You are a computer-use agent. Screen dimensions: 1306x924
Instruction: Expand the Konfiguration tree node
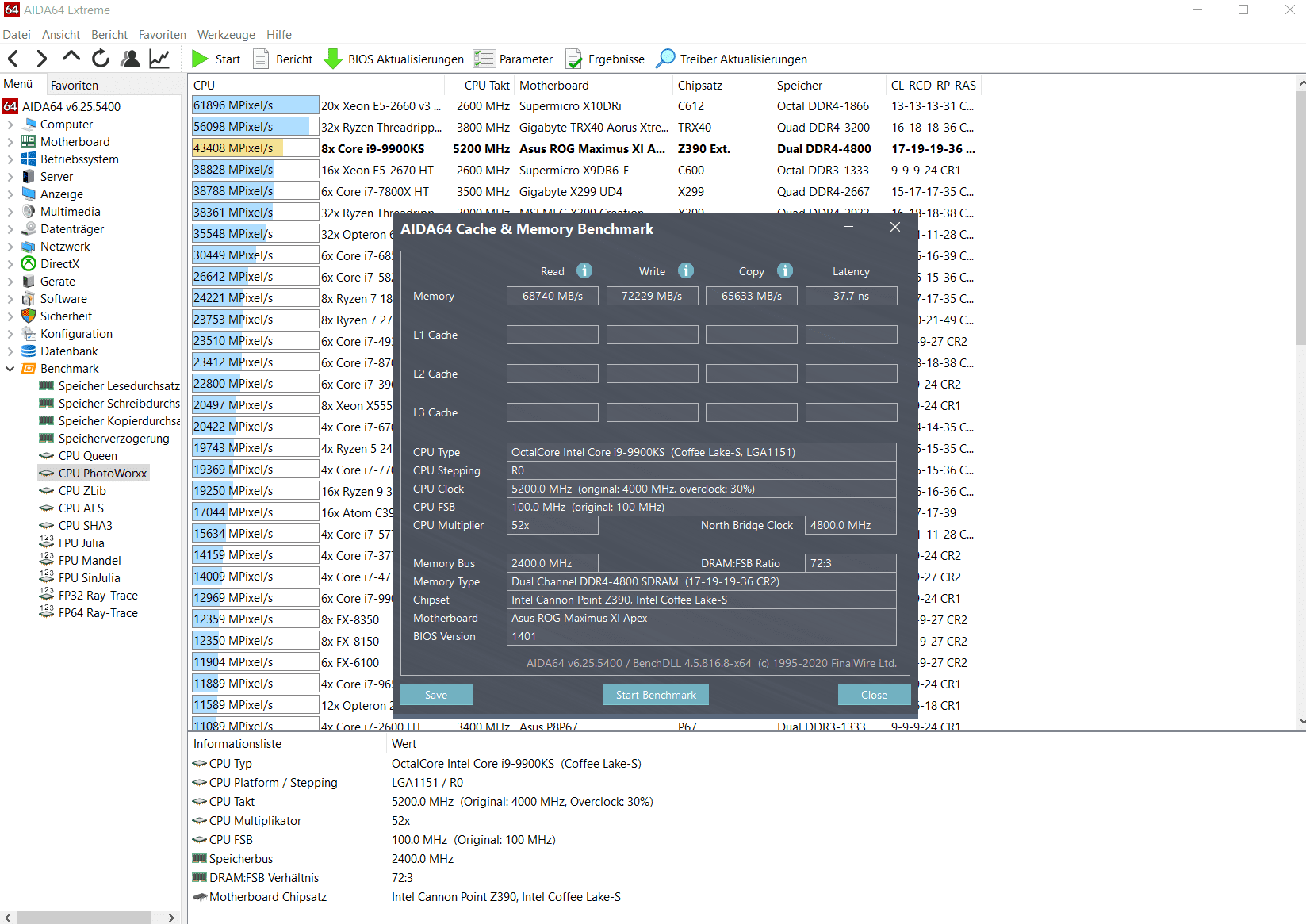tap(10, 333)
